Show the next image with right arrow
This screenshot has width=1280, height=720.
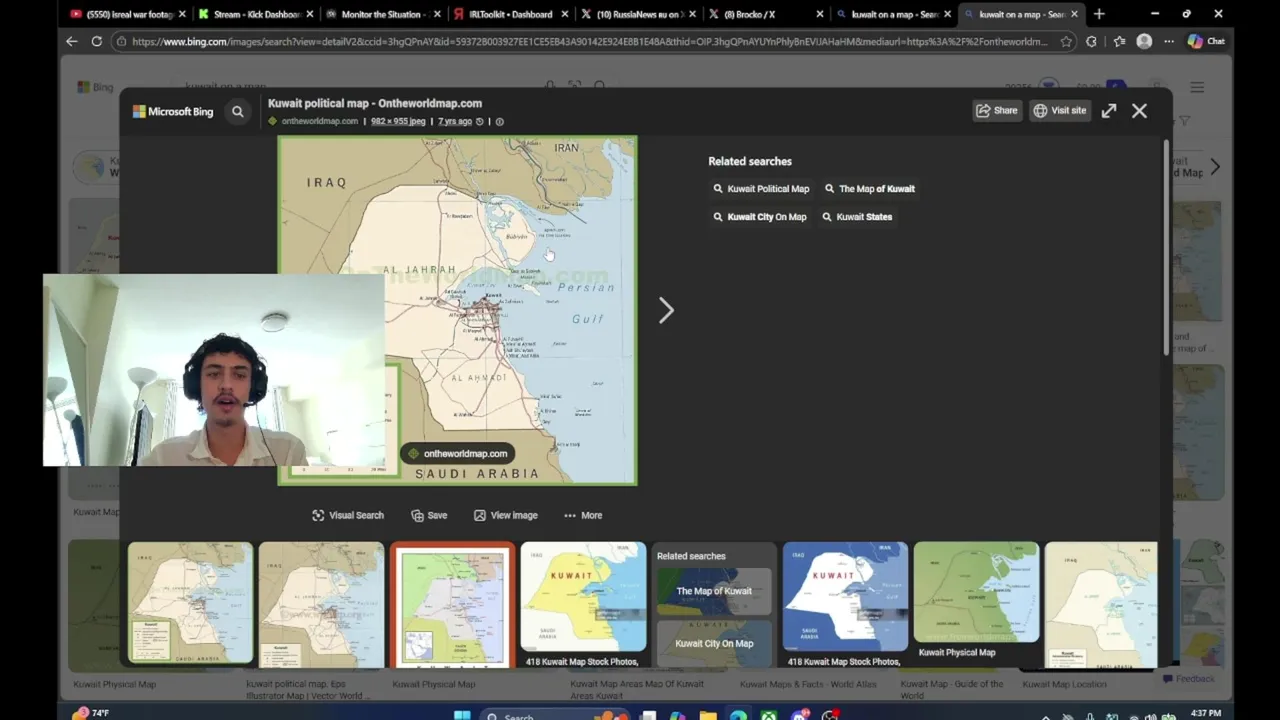point(666,310)
